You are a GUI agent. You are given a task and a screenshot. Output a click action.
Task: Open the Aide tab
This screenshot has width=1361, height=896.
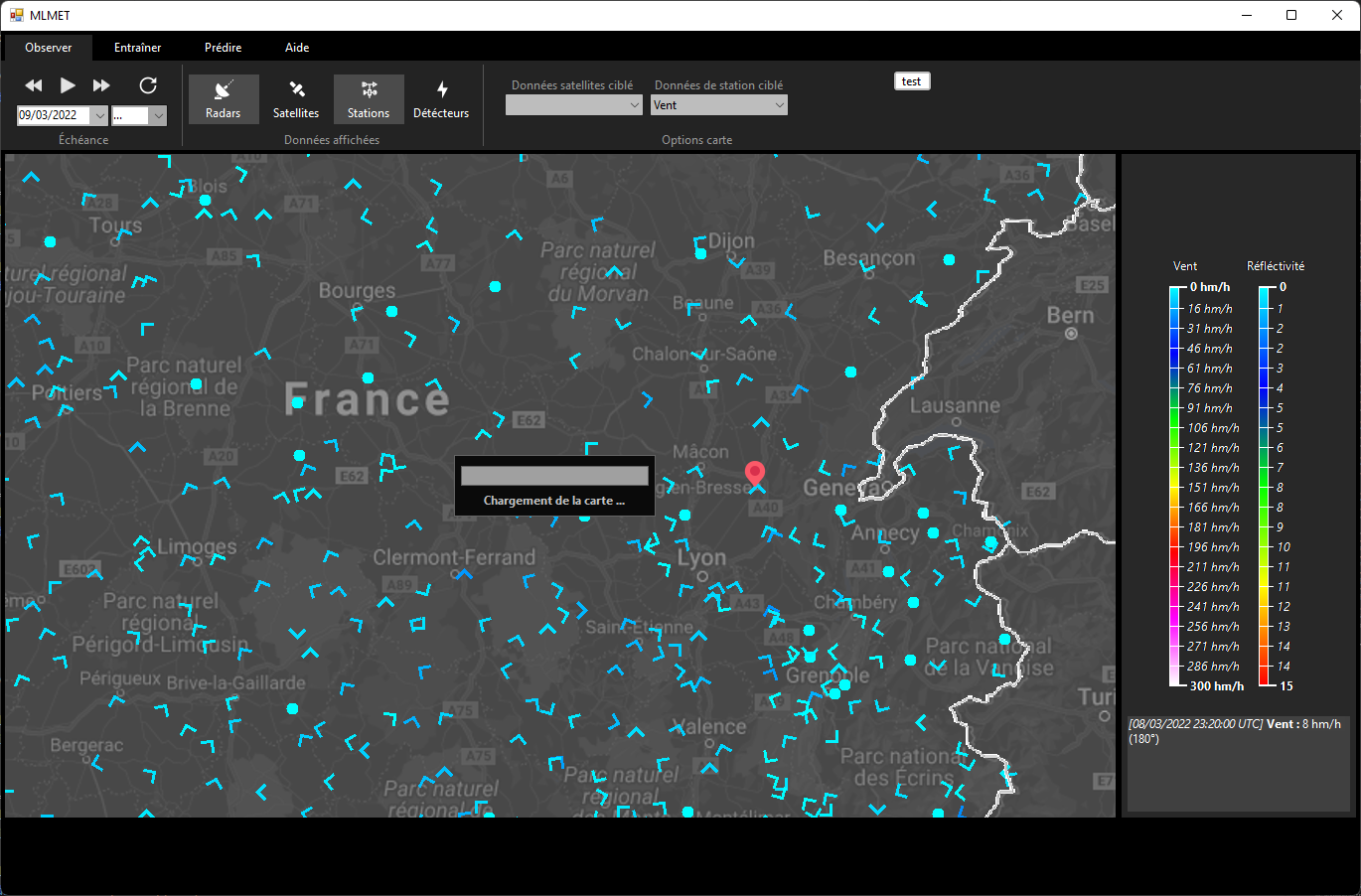pos(297,48)
